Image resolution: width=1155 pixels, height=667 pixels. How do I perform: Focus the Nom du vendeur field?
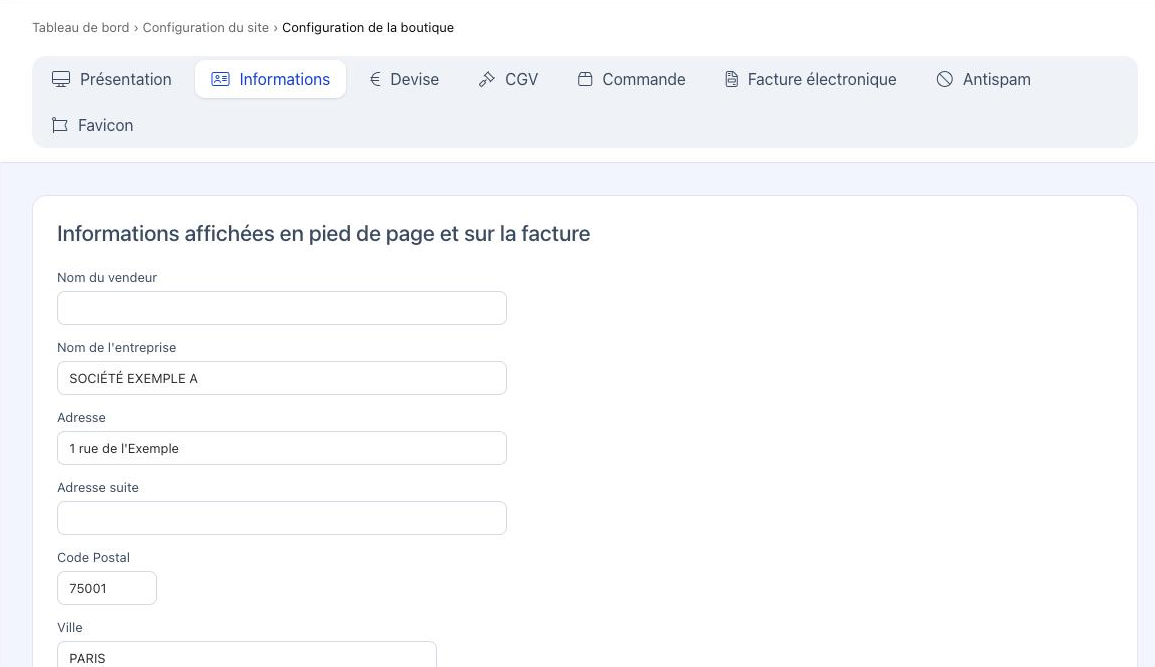(282, 308)
